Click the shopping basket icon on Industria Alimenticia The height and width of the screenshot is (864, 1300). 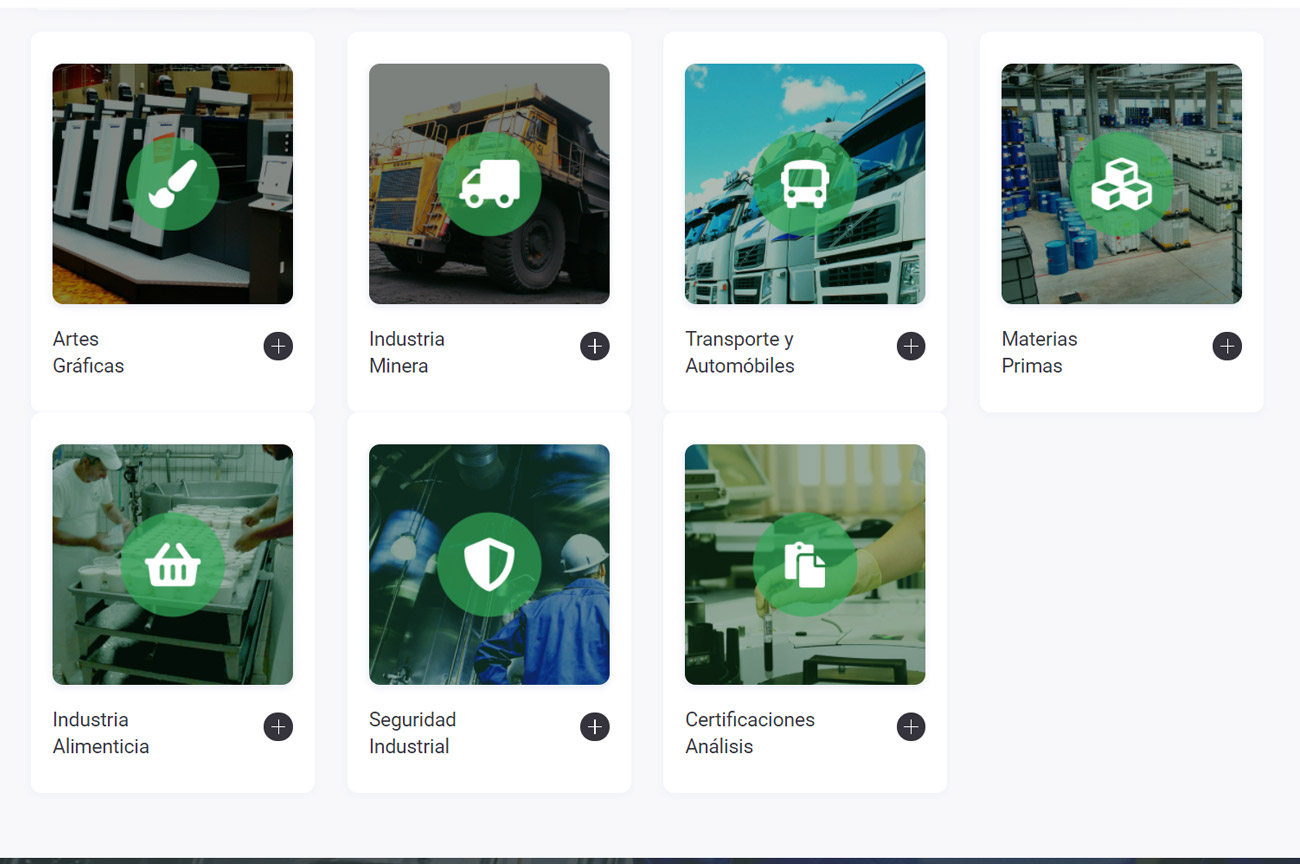172,565
